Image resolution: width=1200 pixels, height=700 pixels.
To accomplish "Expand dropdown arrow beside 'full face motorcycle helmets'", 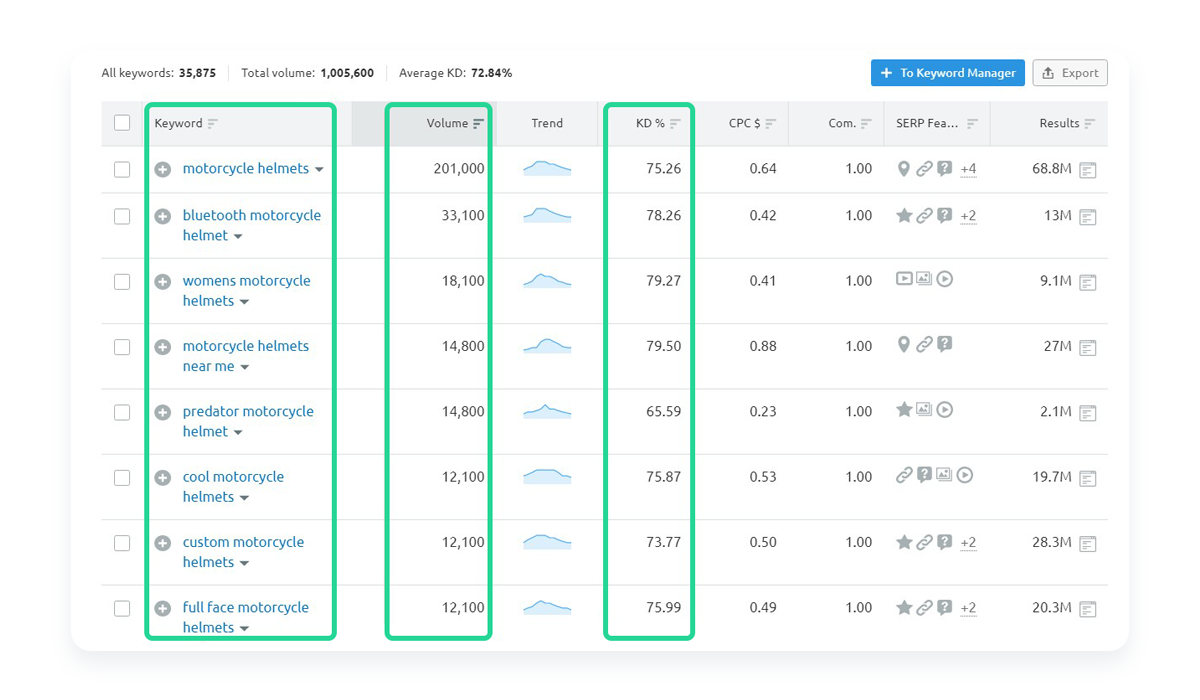I will pos(244,629).
